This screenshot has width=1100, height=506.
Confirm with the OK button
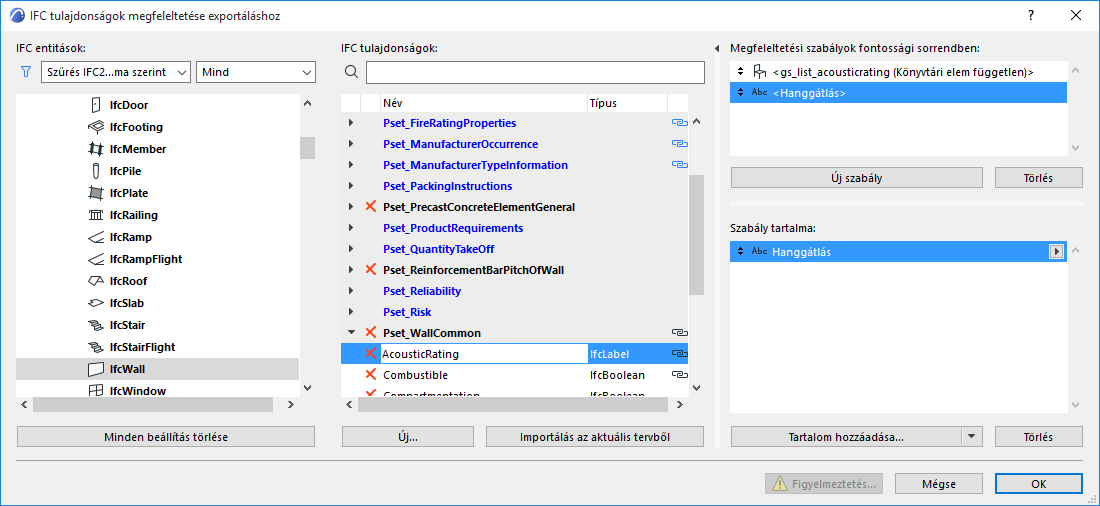[x=1038, y=484]
